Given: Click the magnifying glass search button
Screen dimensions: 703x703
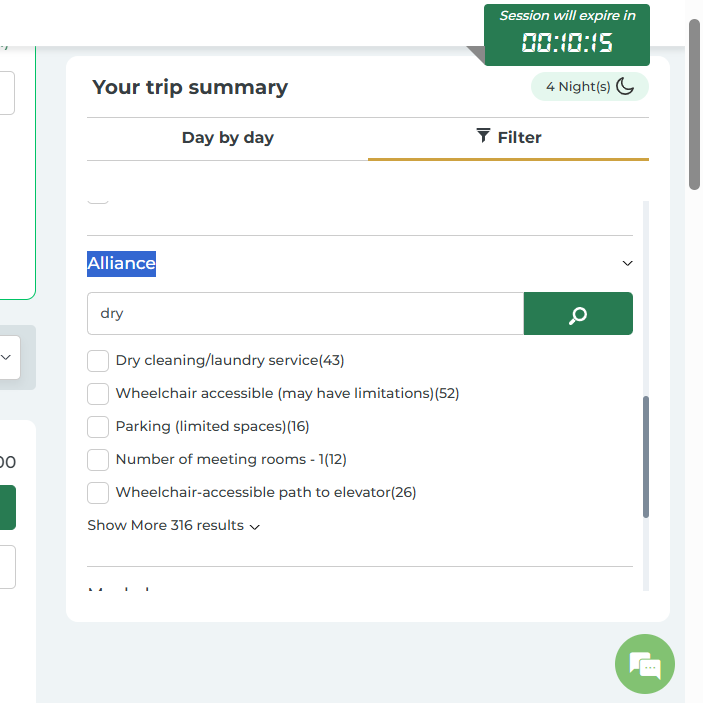Looking at the screenshot, I should click(578, 314).
